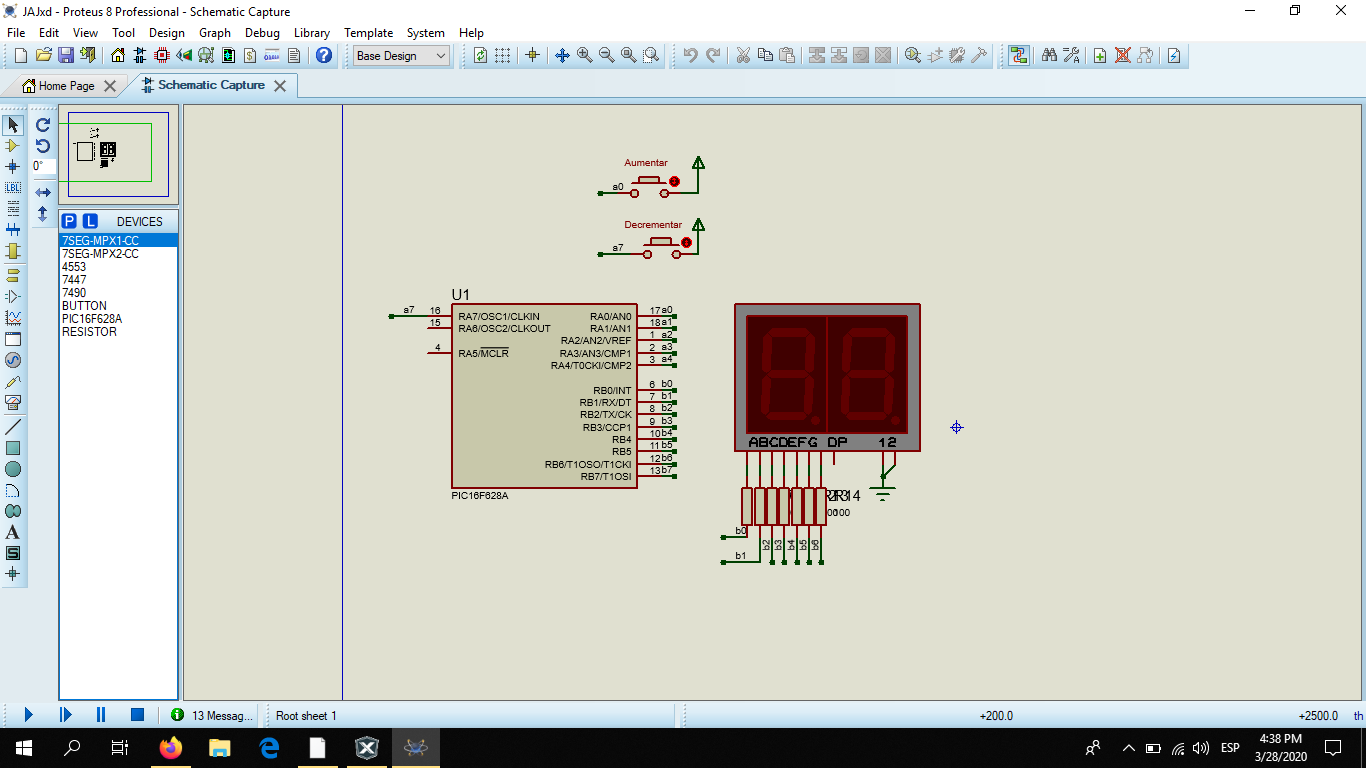The image size is (1366, 768).
Task: Choose the Subcircuit mode tool
Action: pyautogui.click(x=13, y=251)
